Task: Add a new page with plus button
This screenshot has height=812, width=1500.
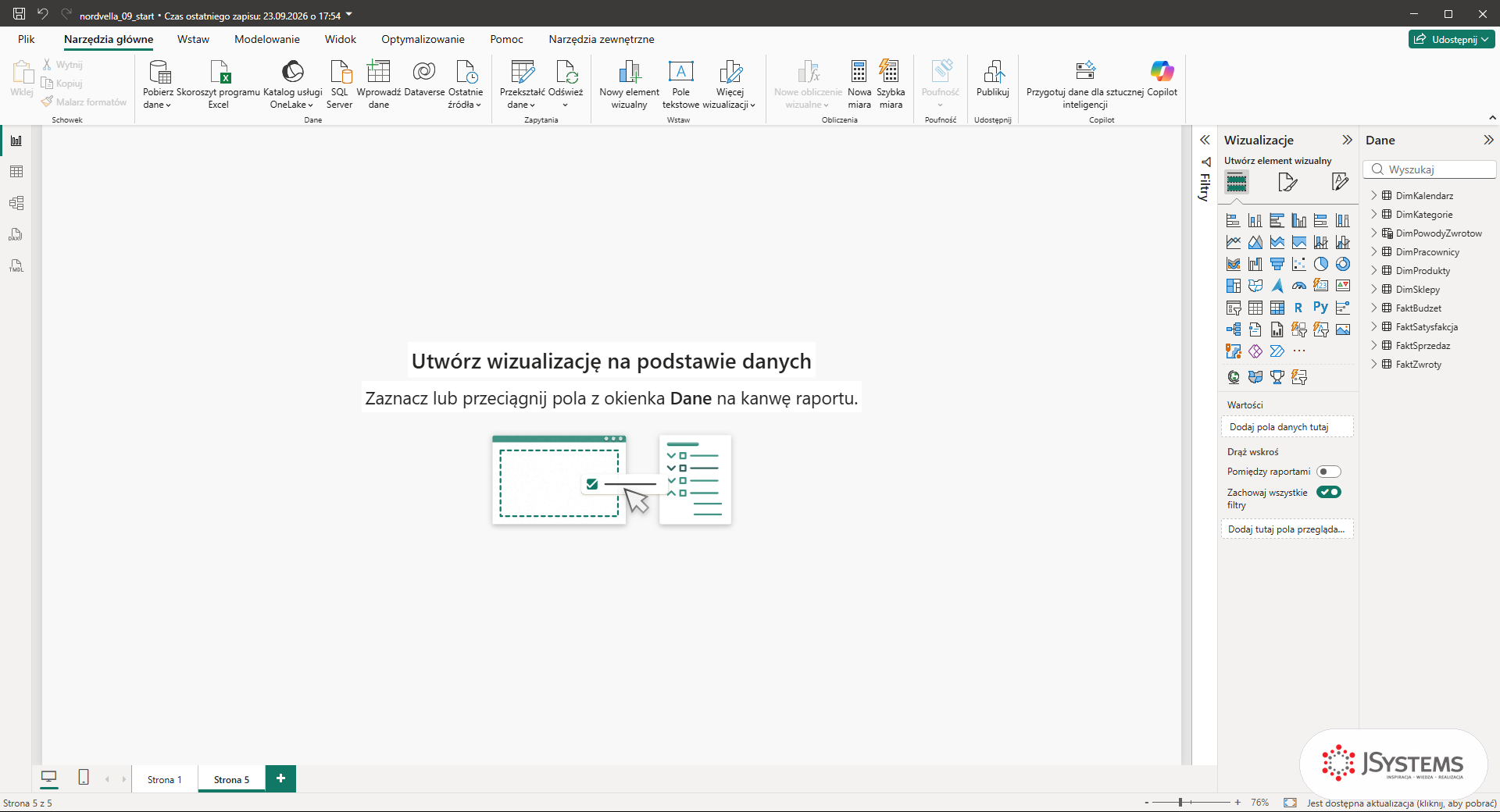Action: (280, 778)
